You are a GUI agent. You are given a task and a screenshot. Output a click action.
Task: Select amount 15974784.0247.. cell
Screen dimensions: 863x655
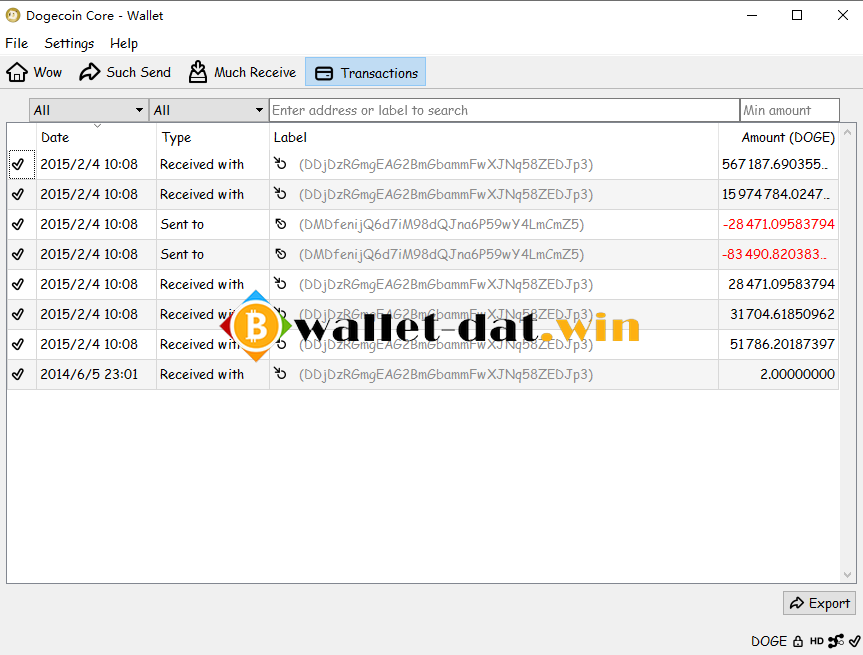click(776, 194)
